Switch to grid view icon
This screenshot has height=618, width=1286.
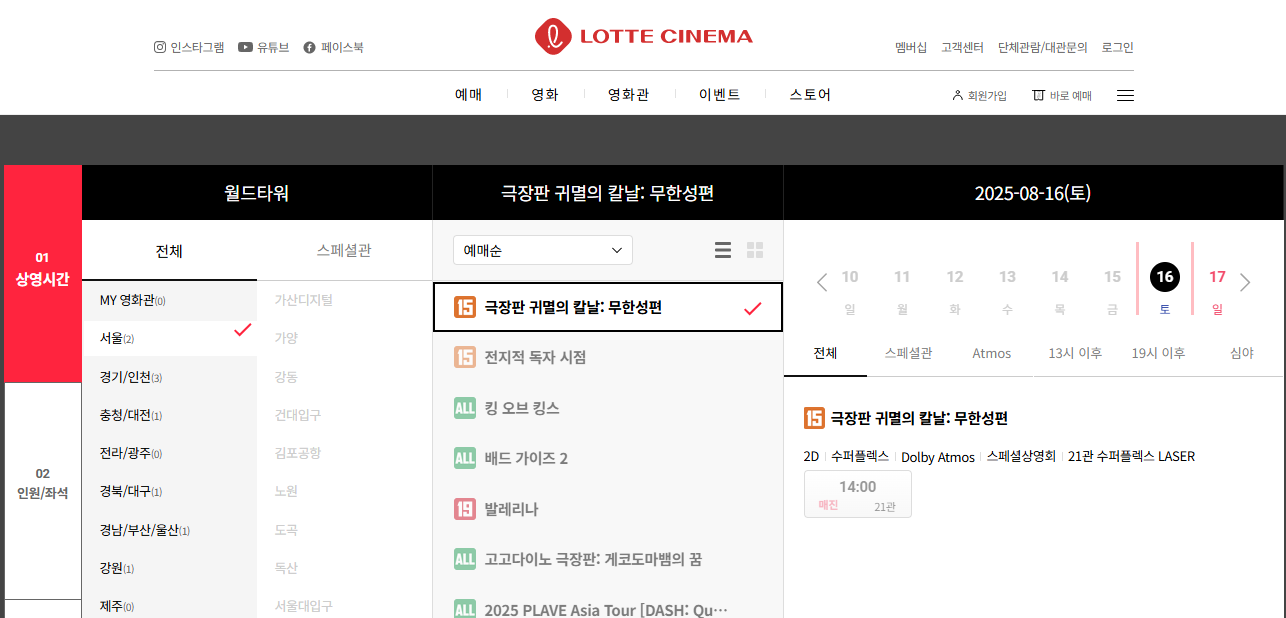tap(755, 250)
